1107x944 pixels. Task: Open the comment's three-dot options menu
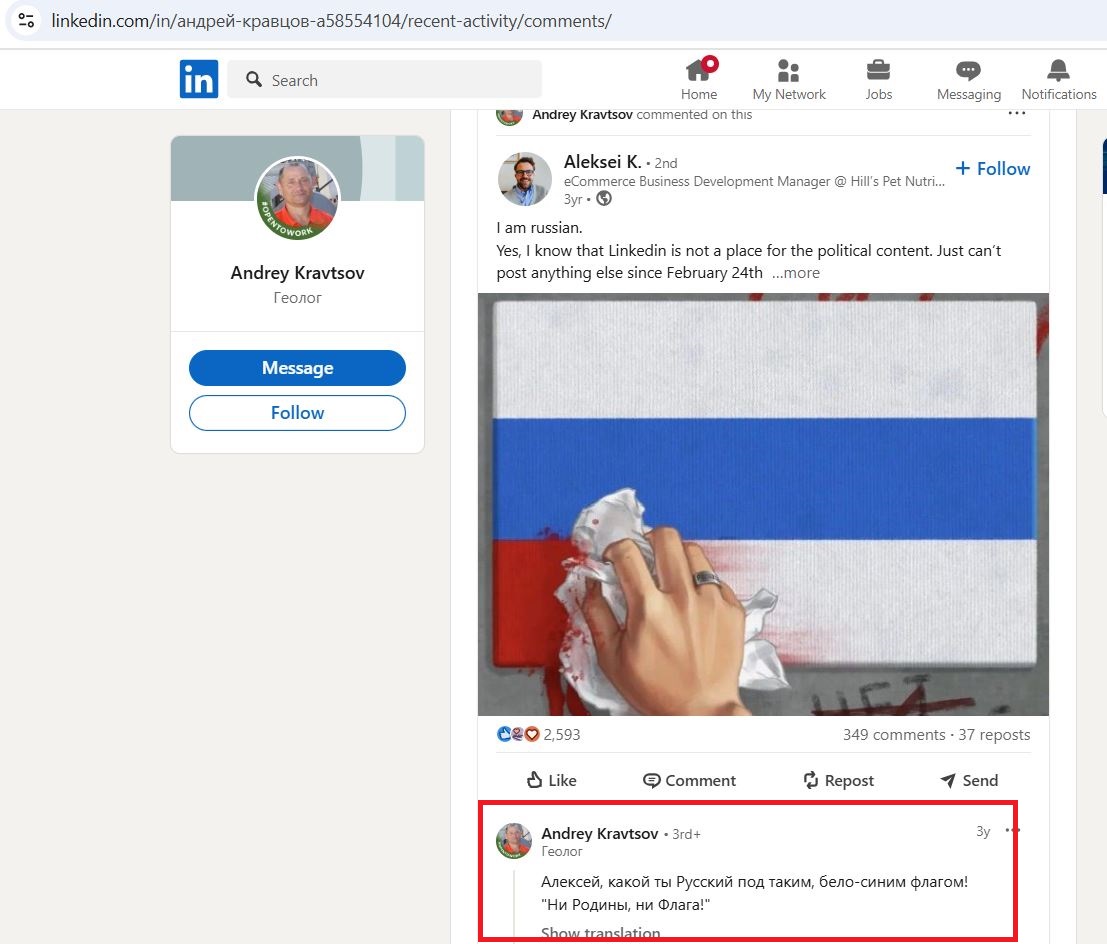pos(1013,830)
